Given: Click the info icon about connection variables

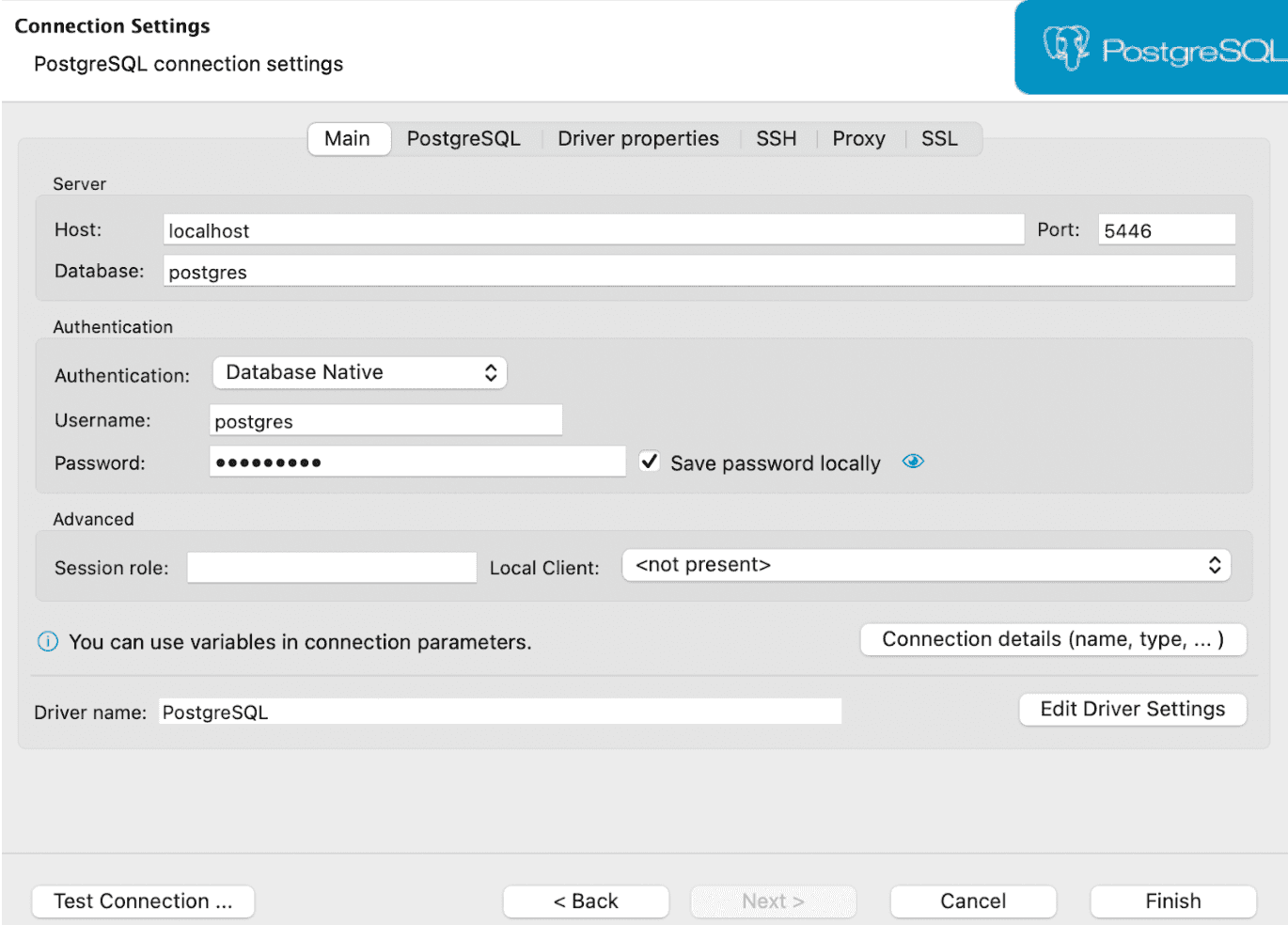Looking at the screenshot, I should click(48, 641).
